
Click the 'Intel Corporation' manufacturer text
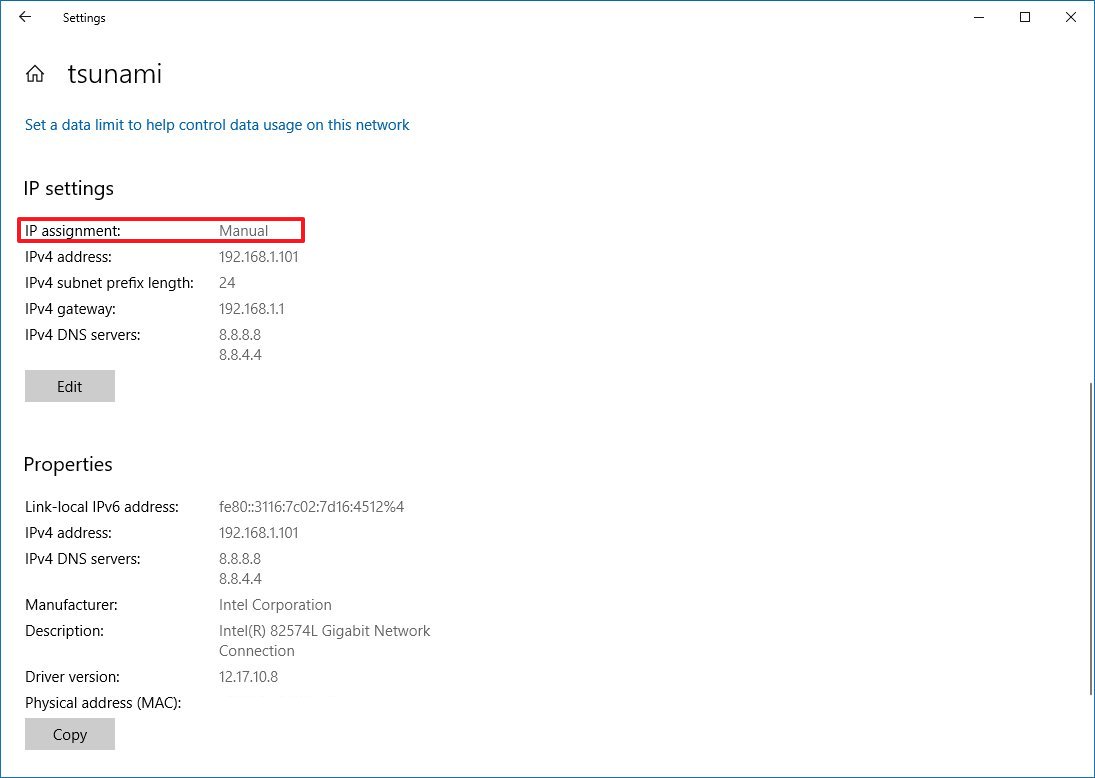click(275, 605)
